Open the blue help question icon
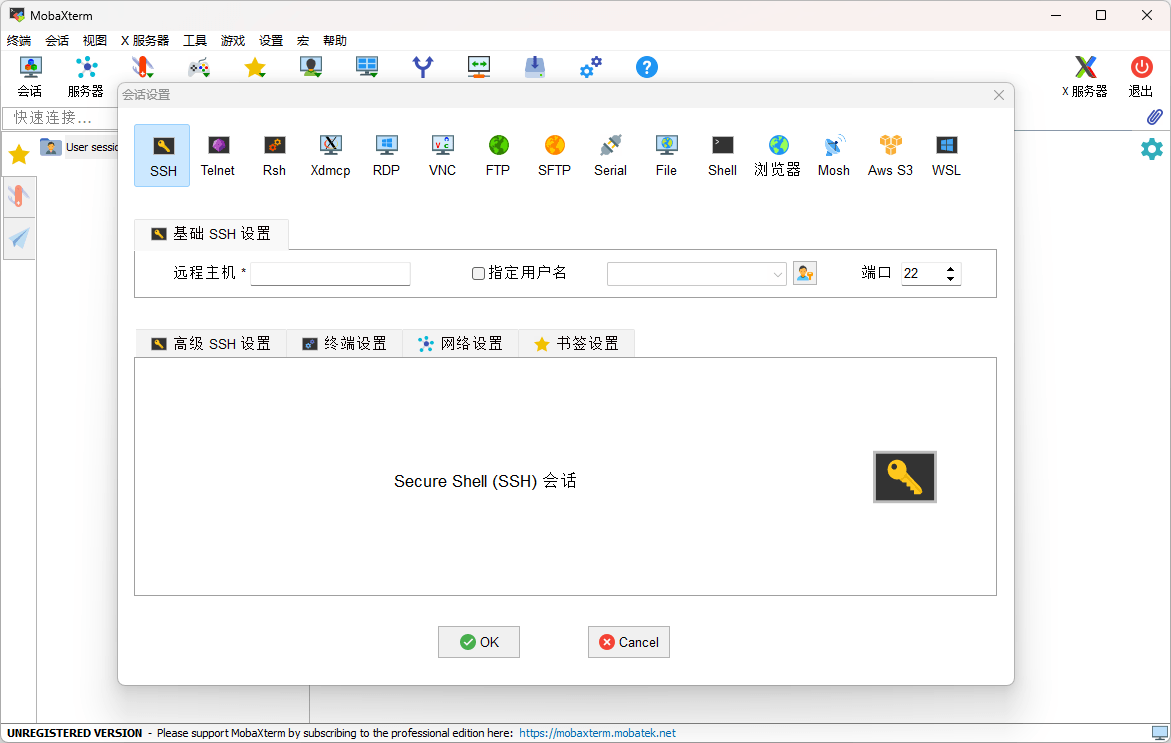The width and height of the screenshot is (1171, 743). (647, 67)
